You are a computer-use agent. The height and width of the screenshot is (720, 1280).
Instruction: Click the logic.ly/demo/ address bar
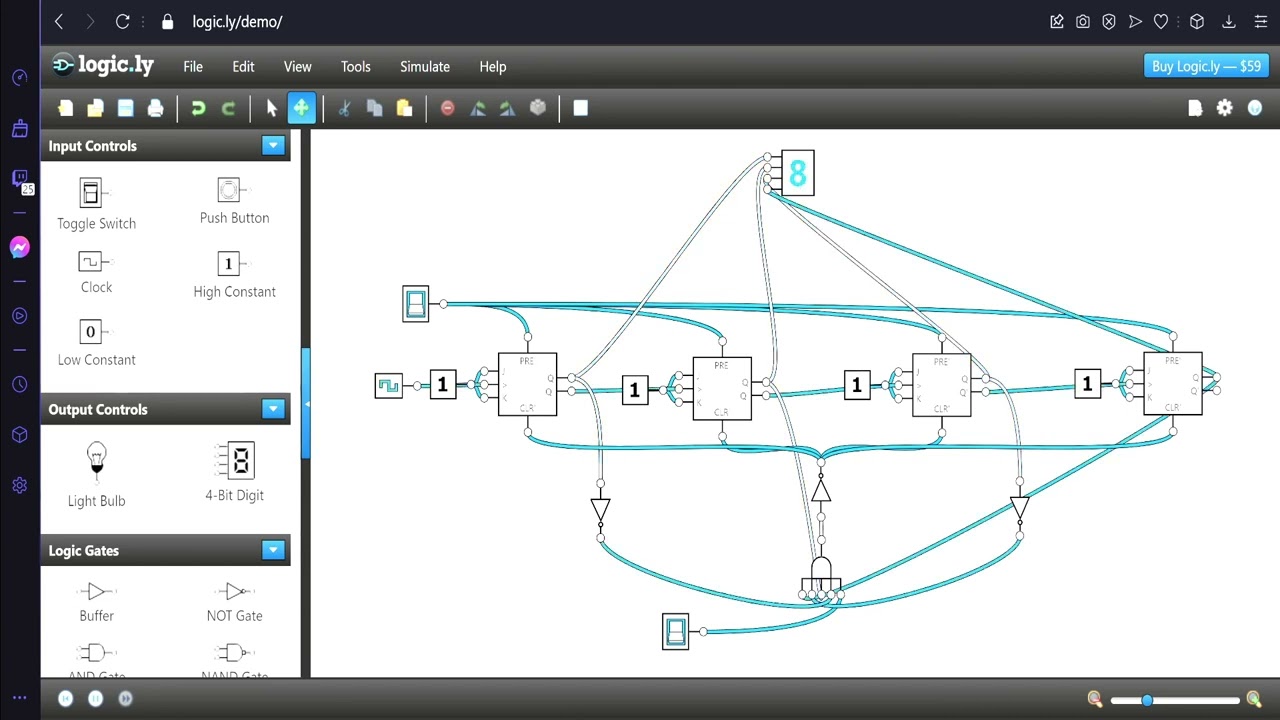237,21
